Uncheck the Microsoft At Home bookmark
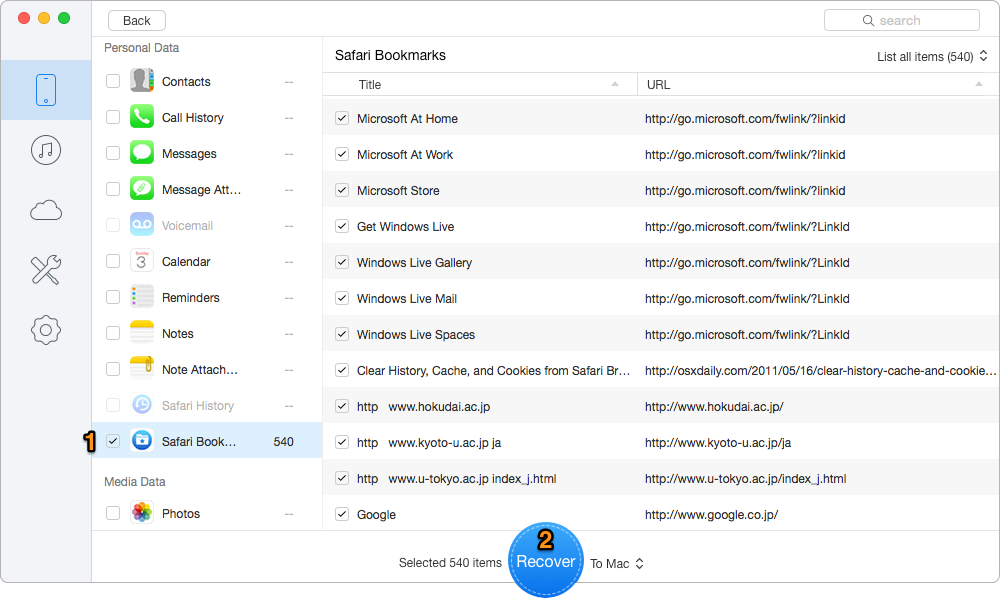The image size is (1000, 598). tap(342, 118)
